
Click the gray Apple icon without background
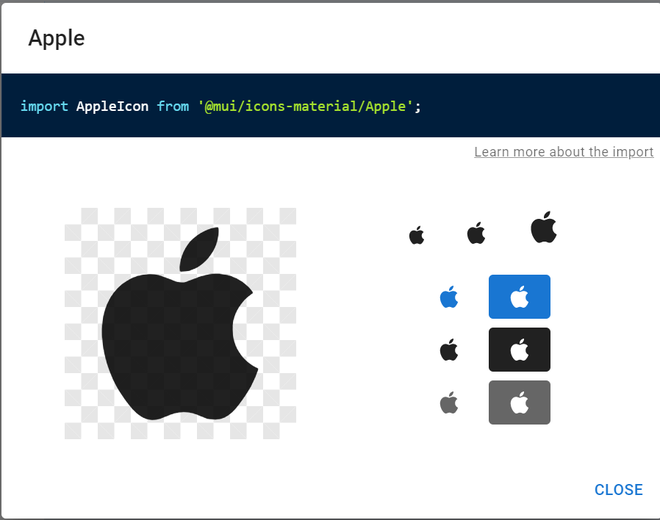coord(449,403)
